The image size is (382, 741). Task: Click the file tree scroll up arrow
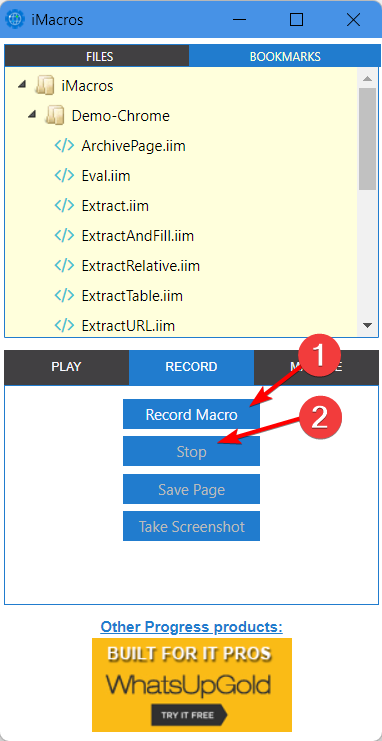coord(367,78)
